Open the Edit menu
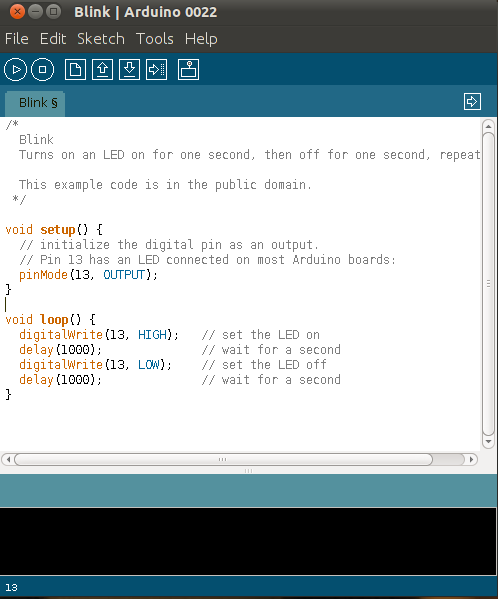 click(x=53, y=39)
